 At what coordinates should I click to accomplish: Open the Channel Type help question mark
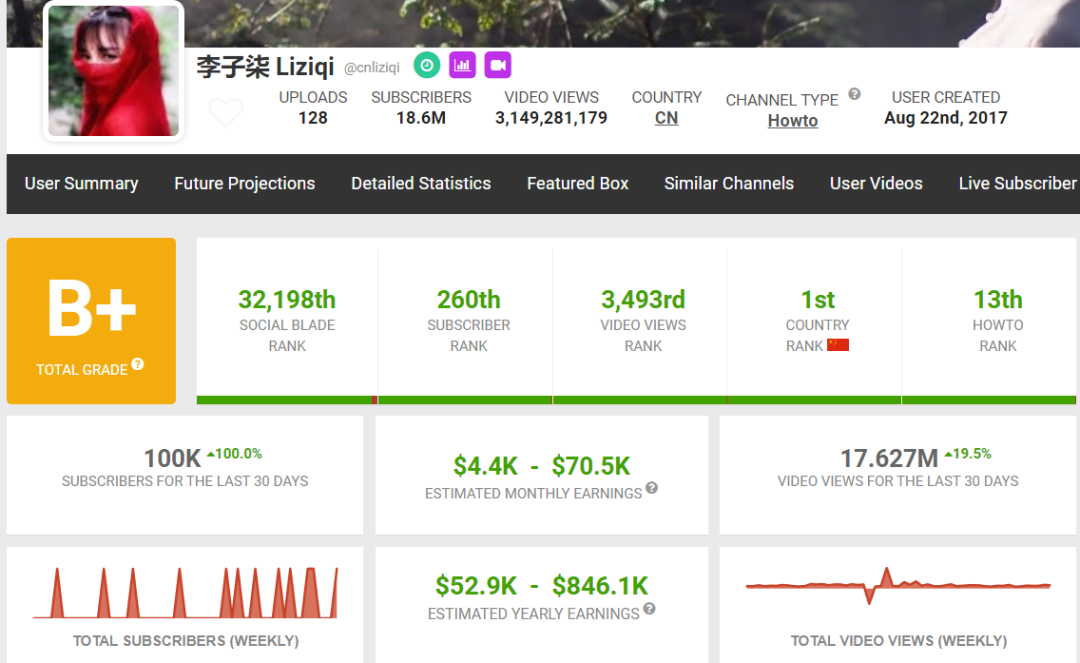(854, 94)
